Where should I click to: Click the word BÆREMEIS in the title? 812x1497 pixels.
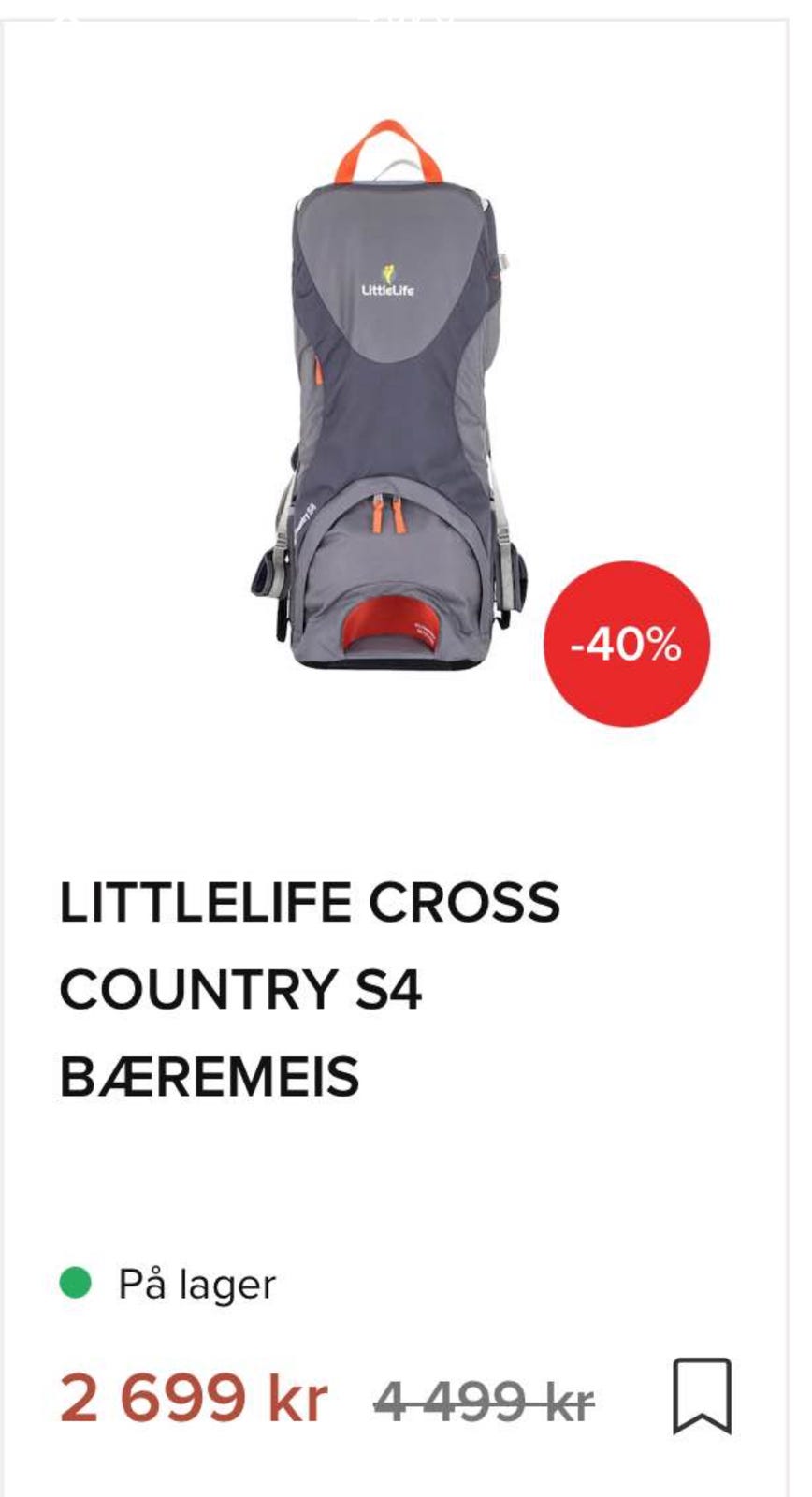coord(210,1076)
